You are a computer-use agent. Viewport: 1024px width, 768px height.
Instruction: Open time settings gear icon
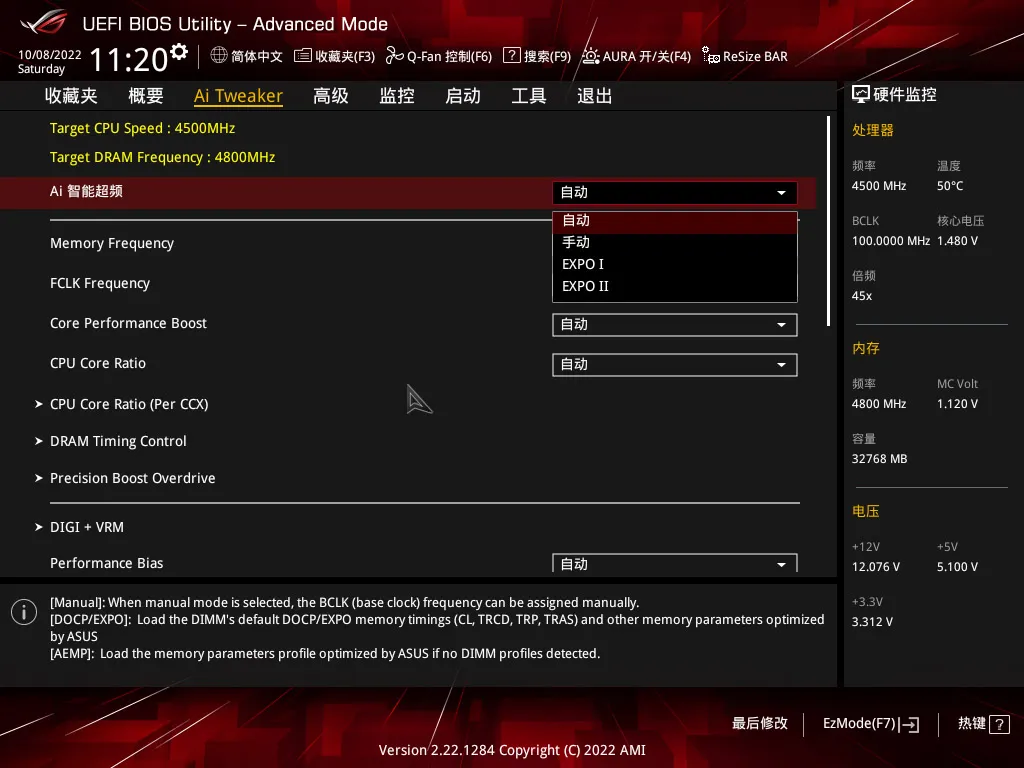tap(179, 52)
